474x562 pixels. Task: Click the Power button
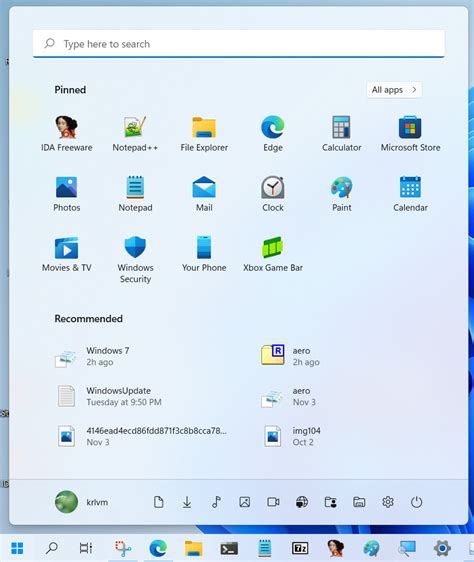pyautogui.click(x=416, y=502)
